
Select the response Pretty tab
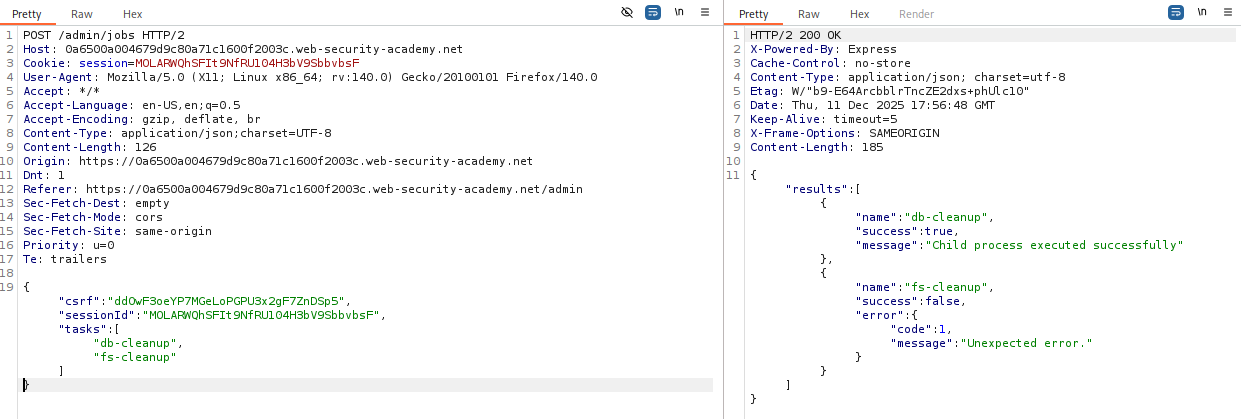pos(753,14)
